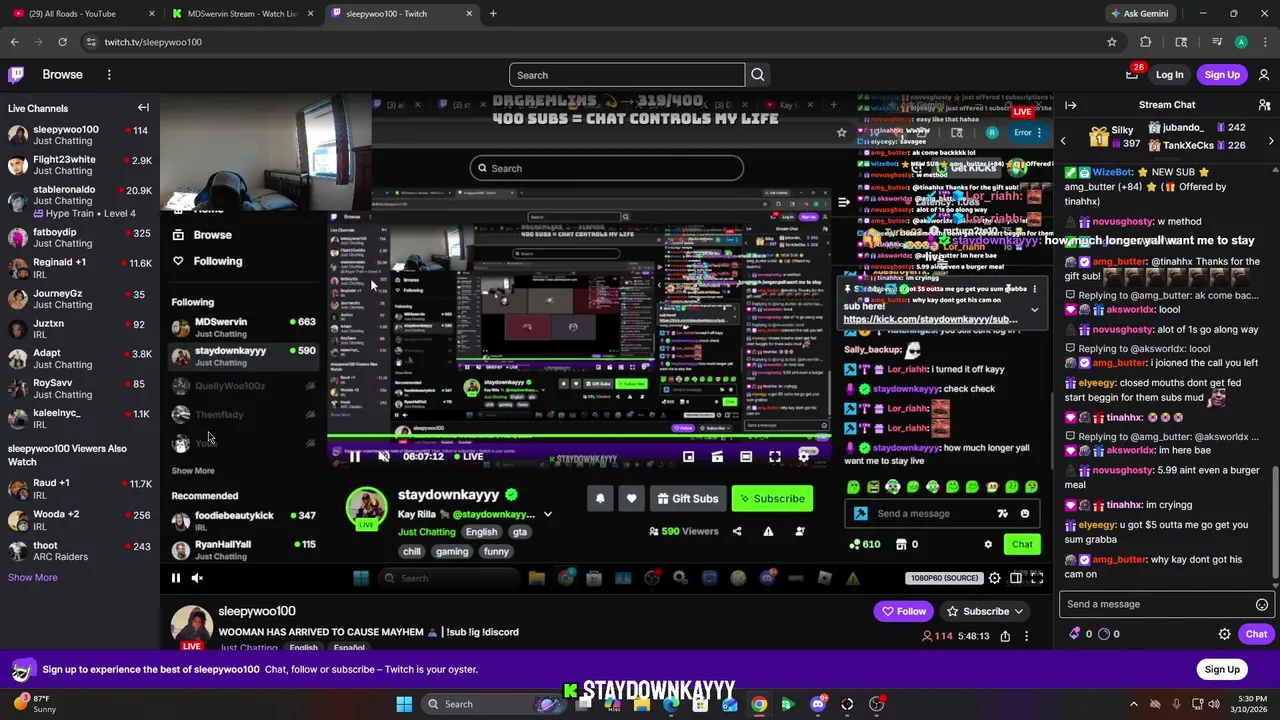Reload the page
Image resolution: width=1280 pixels, height=720 pixels.
tap(62, 42)
